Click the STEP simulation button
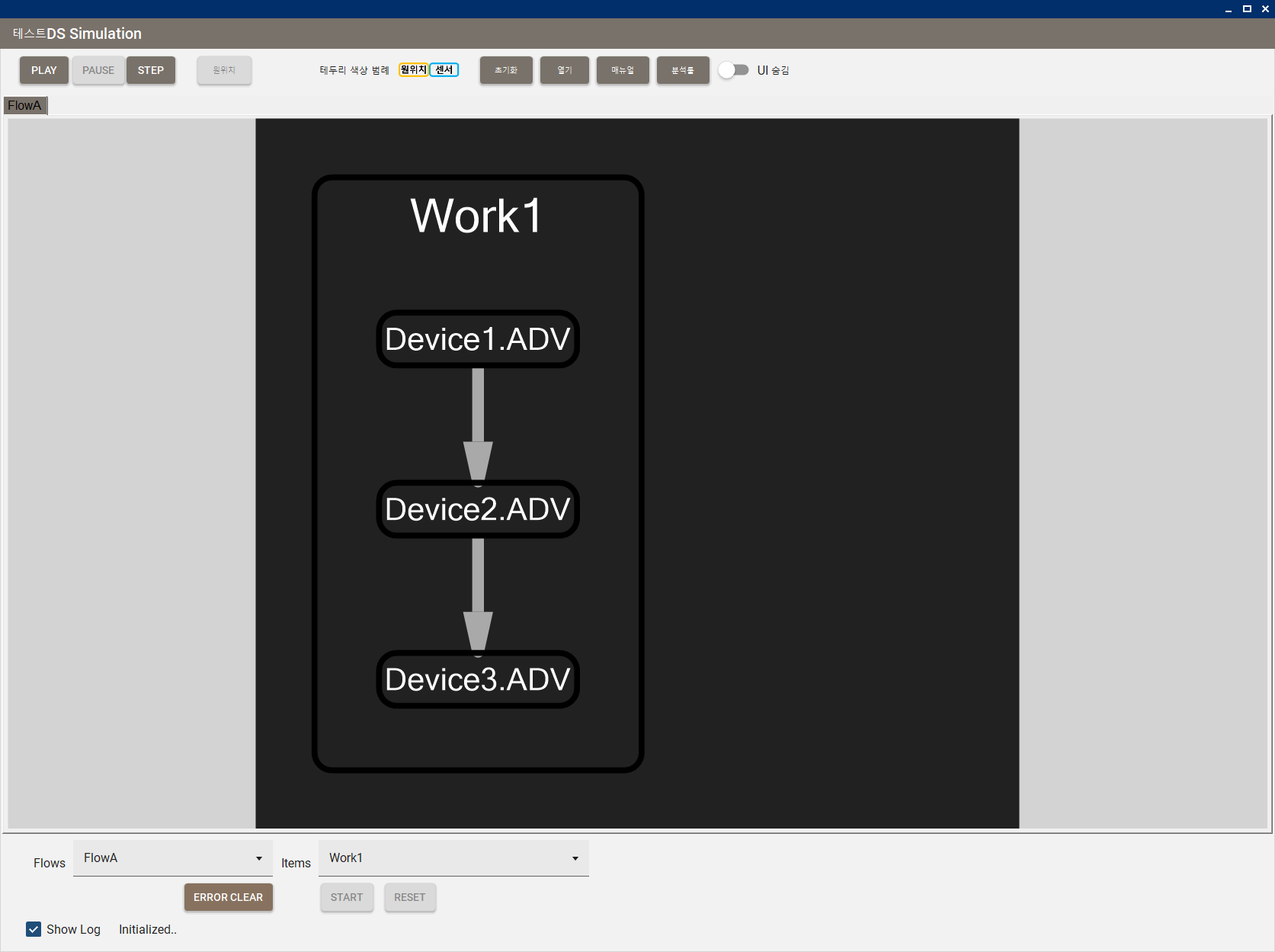This screenshot has height=952, width=1275. [x=150, y=70]
